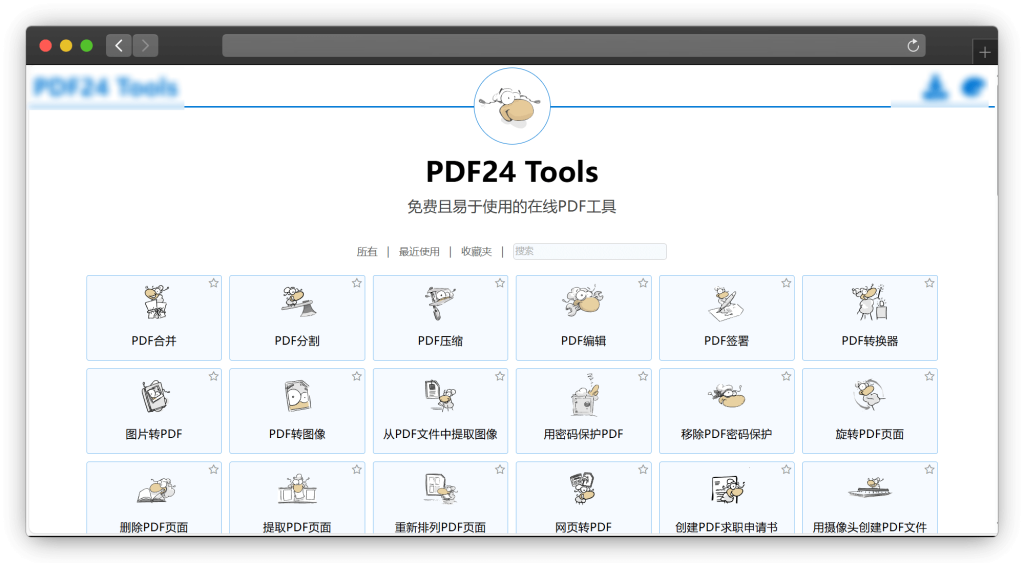The height and width of the screenshot is (563, 1024).
Task: Star the 旋转PDF页面 card
Action: pos(929,376)
